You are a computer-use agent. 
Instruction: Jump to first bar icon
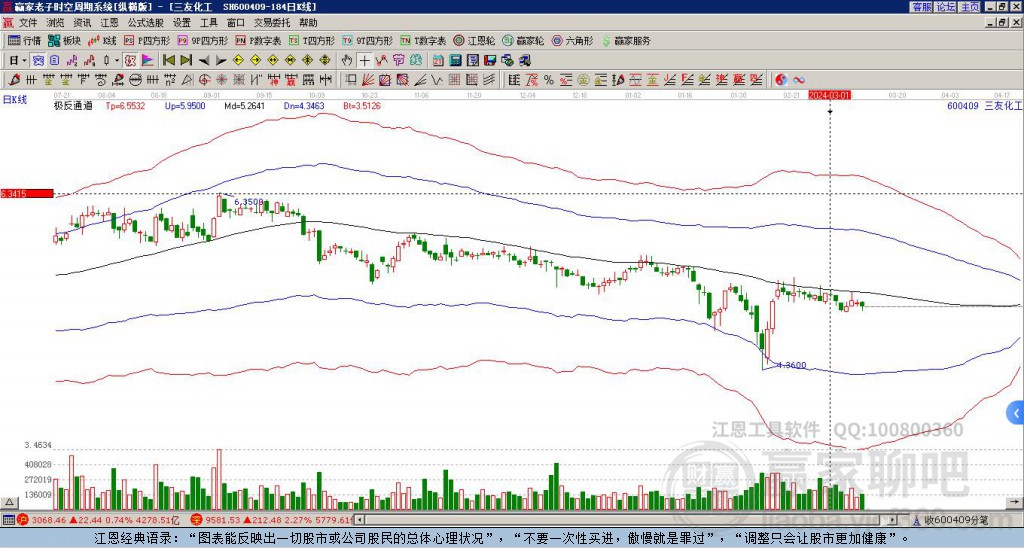coord(168,61)
